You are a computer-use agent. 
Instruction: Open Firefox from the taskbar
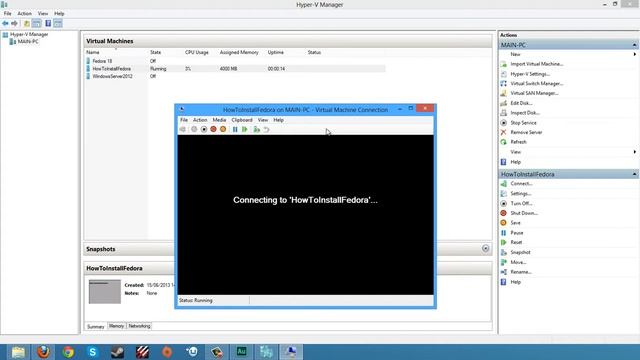pyautogui.click(x=43, y=352)
